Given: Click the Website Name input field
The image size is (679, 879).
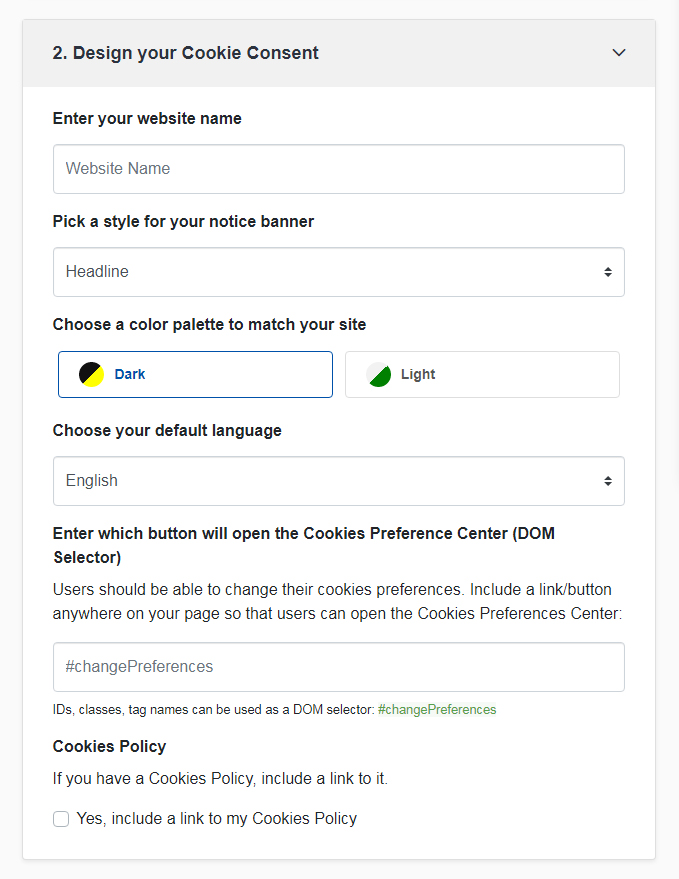Looking at the screenshot, I should [338, 168].
